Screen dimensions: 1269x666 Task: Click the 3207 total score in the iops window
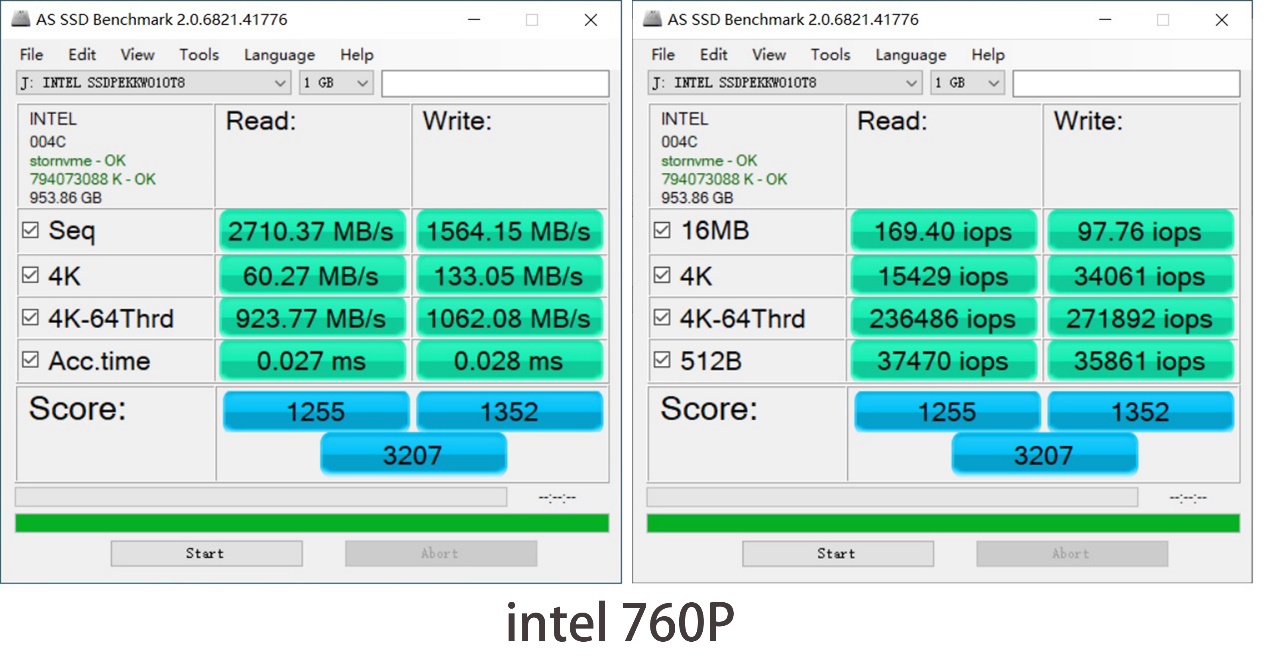click(1044, 455)
